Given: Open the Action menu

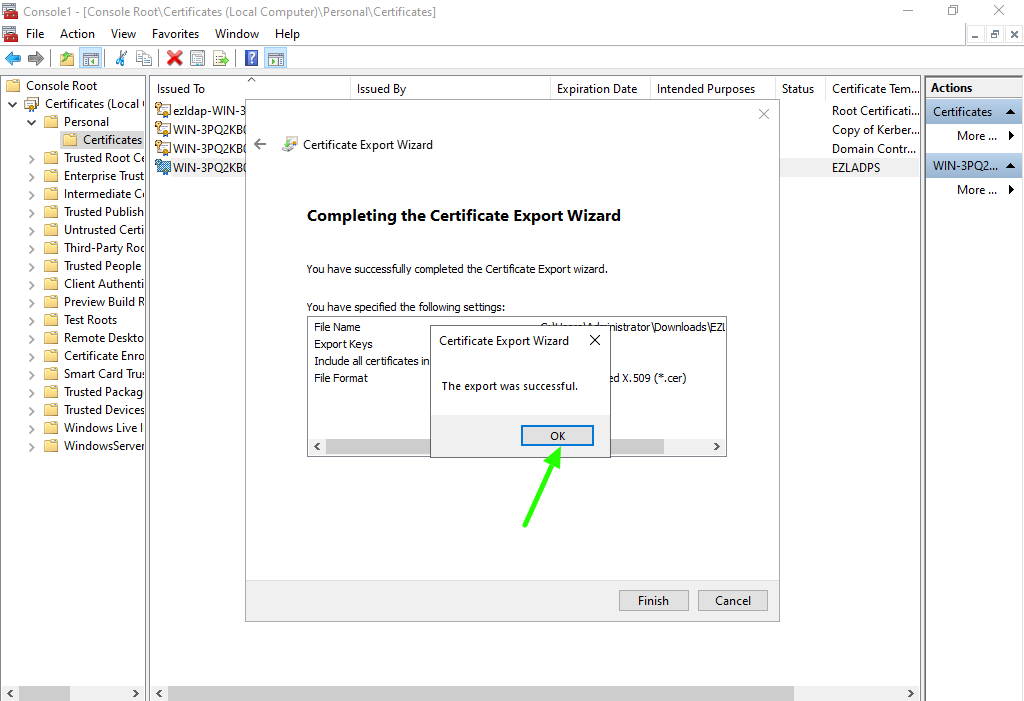Looking at the screenshot, I should coord(77,34).
